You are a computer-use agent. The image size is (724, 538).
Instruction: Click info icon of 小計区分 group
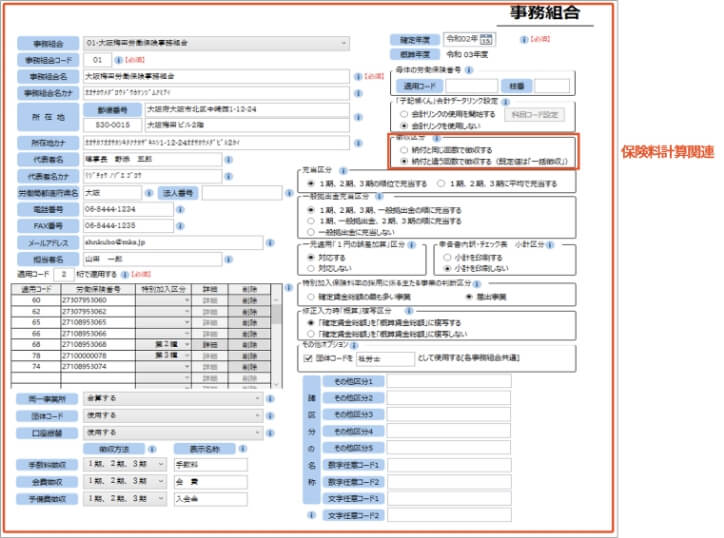pyautogui.click(x=550, y=245)
